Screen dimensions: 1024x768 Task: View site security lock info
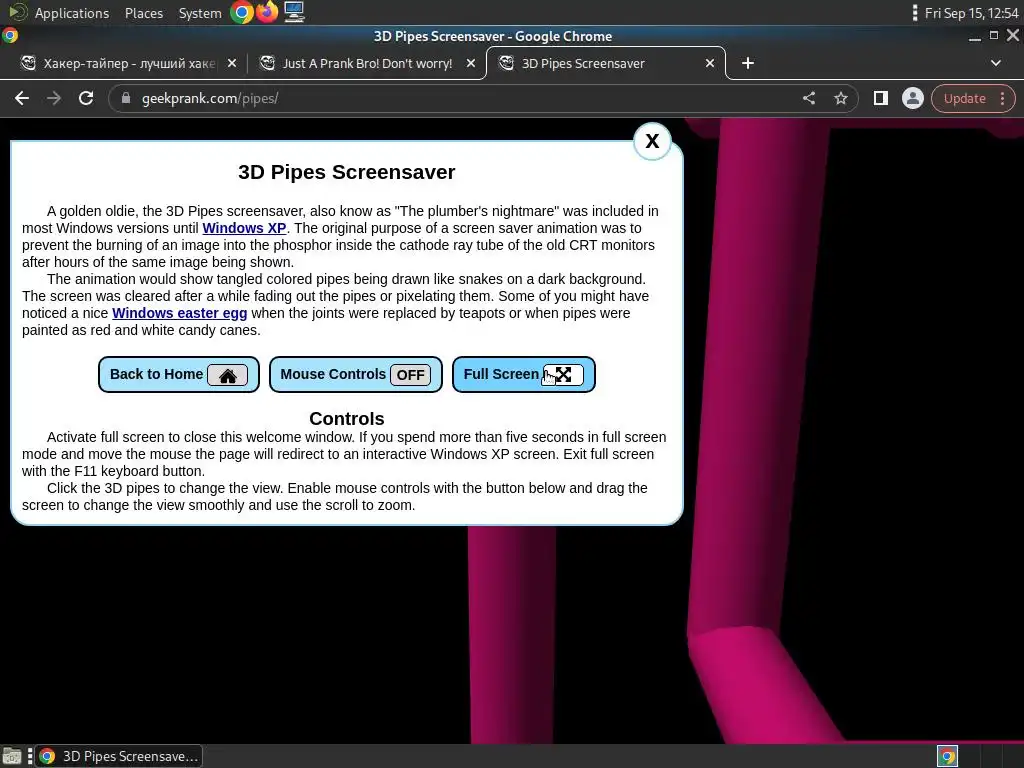126,99
